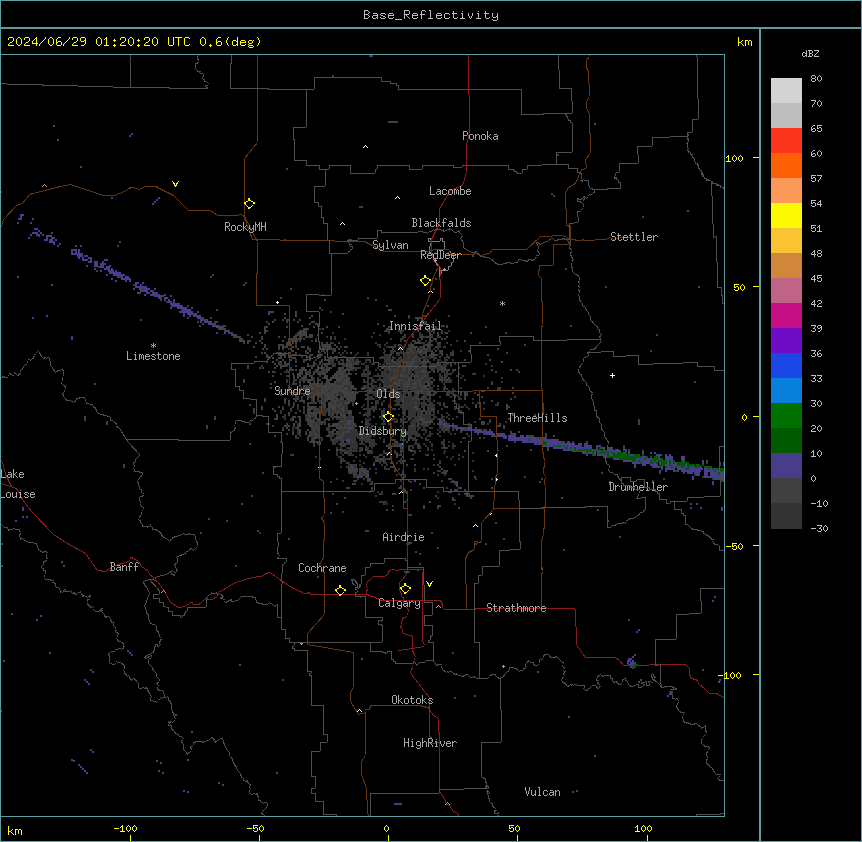The image size is (862, 842).
Task: Click the Vulcan label
Action: (543, 792)
